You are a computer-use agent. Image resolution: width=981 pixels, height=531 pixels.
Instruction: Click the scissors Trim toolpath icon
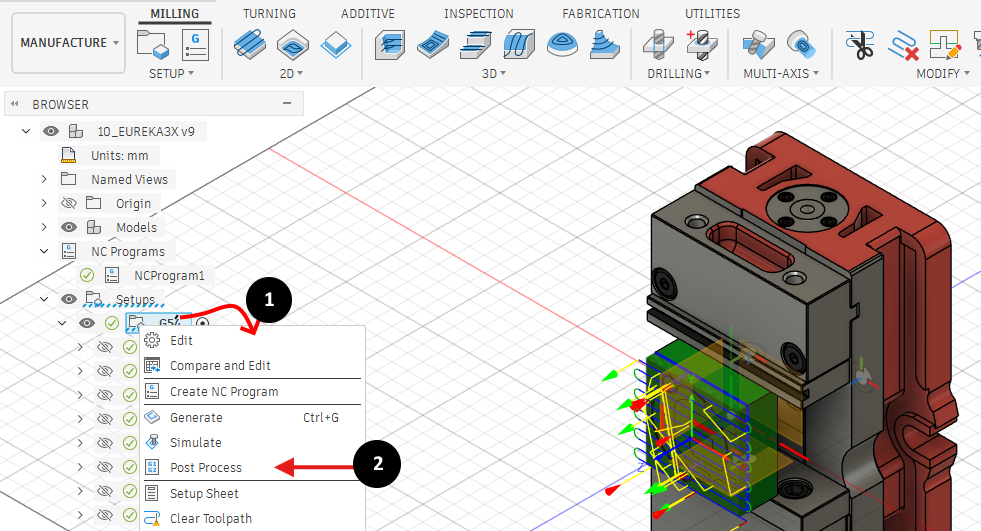pos(860,45)
